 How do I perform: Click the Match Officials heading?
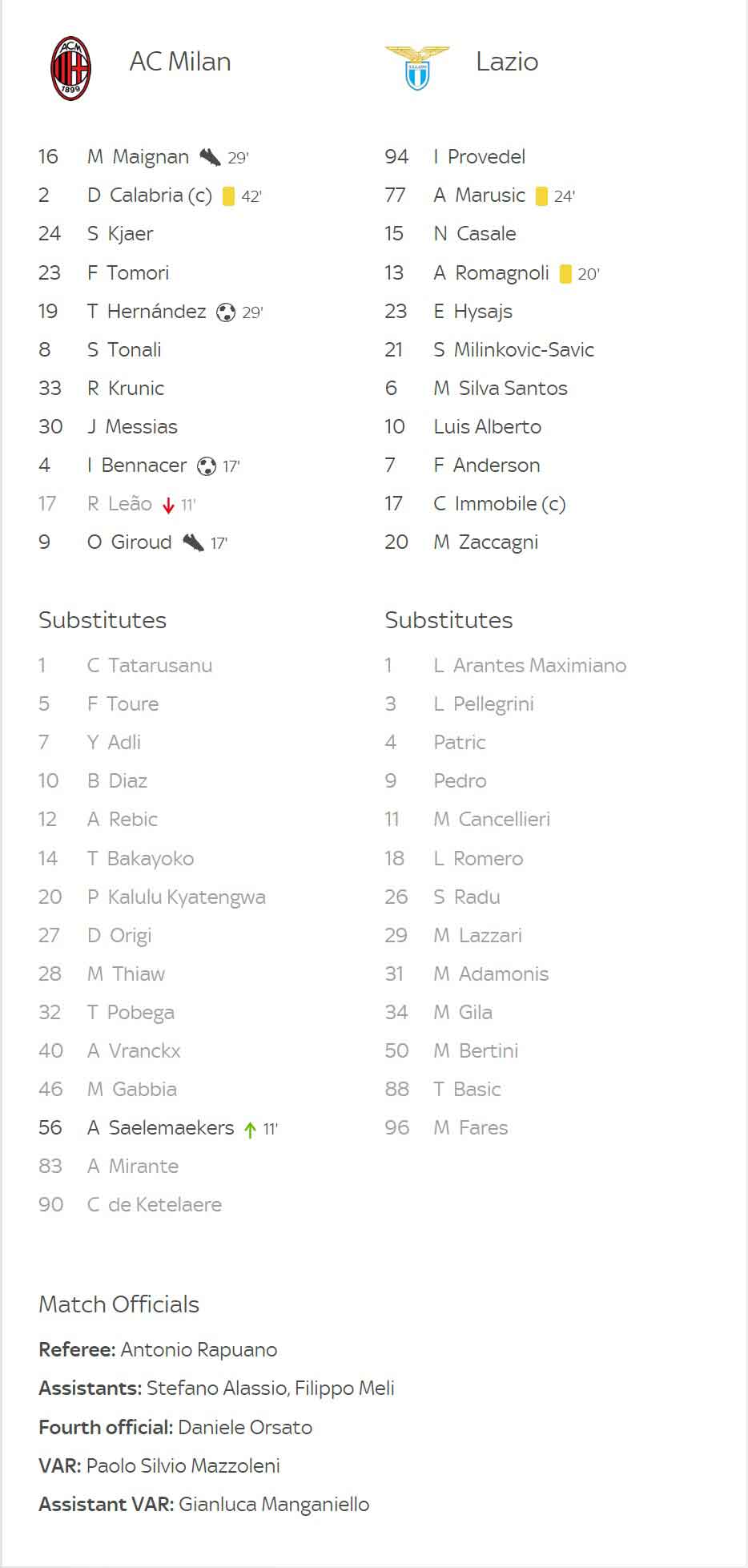click(x=119, y=1304)
